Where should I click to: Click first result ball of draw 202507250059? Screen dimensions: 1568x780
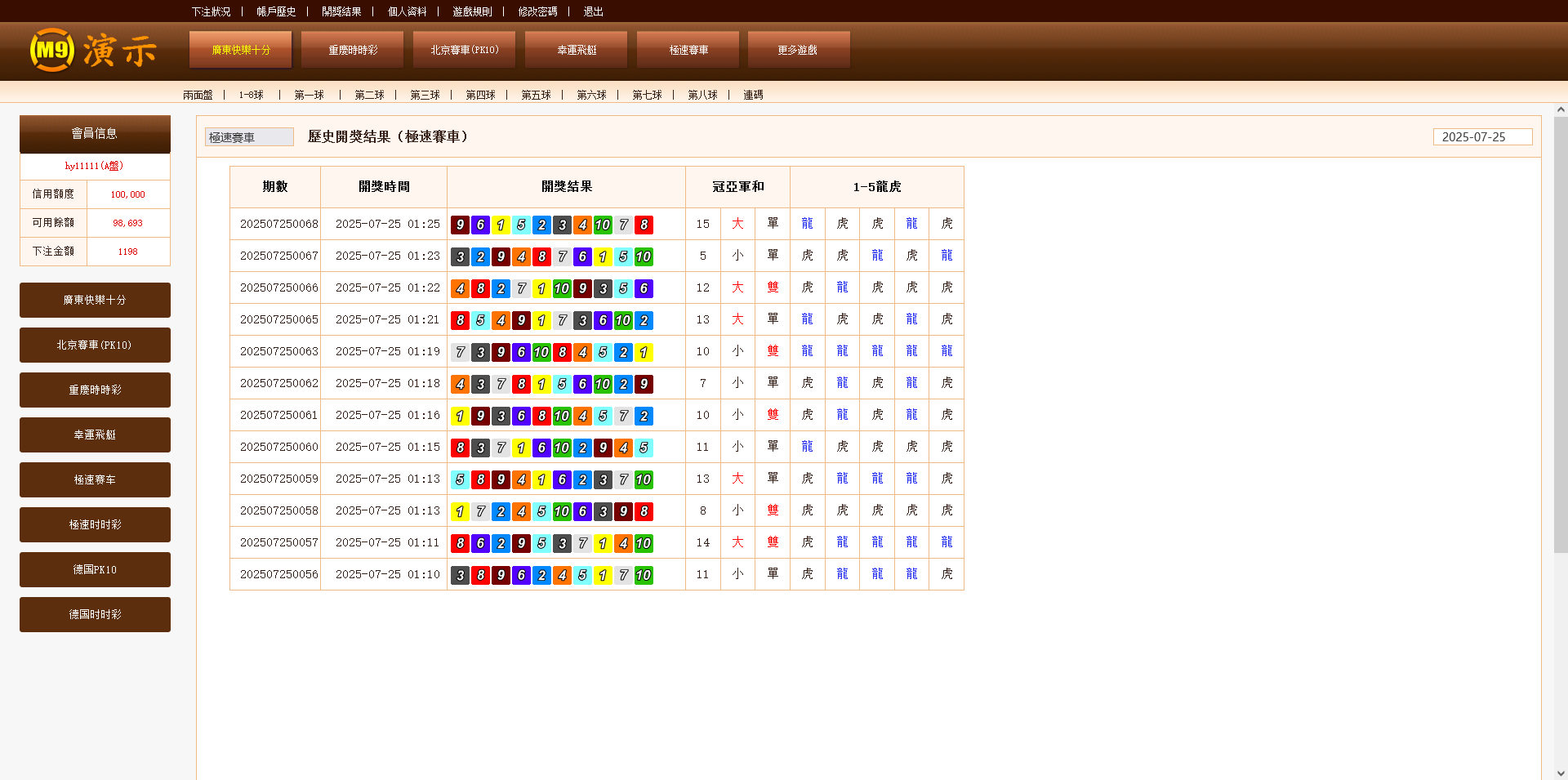point(460,479)
